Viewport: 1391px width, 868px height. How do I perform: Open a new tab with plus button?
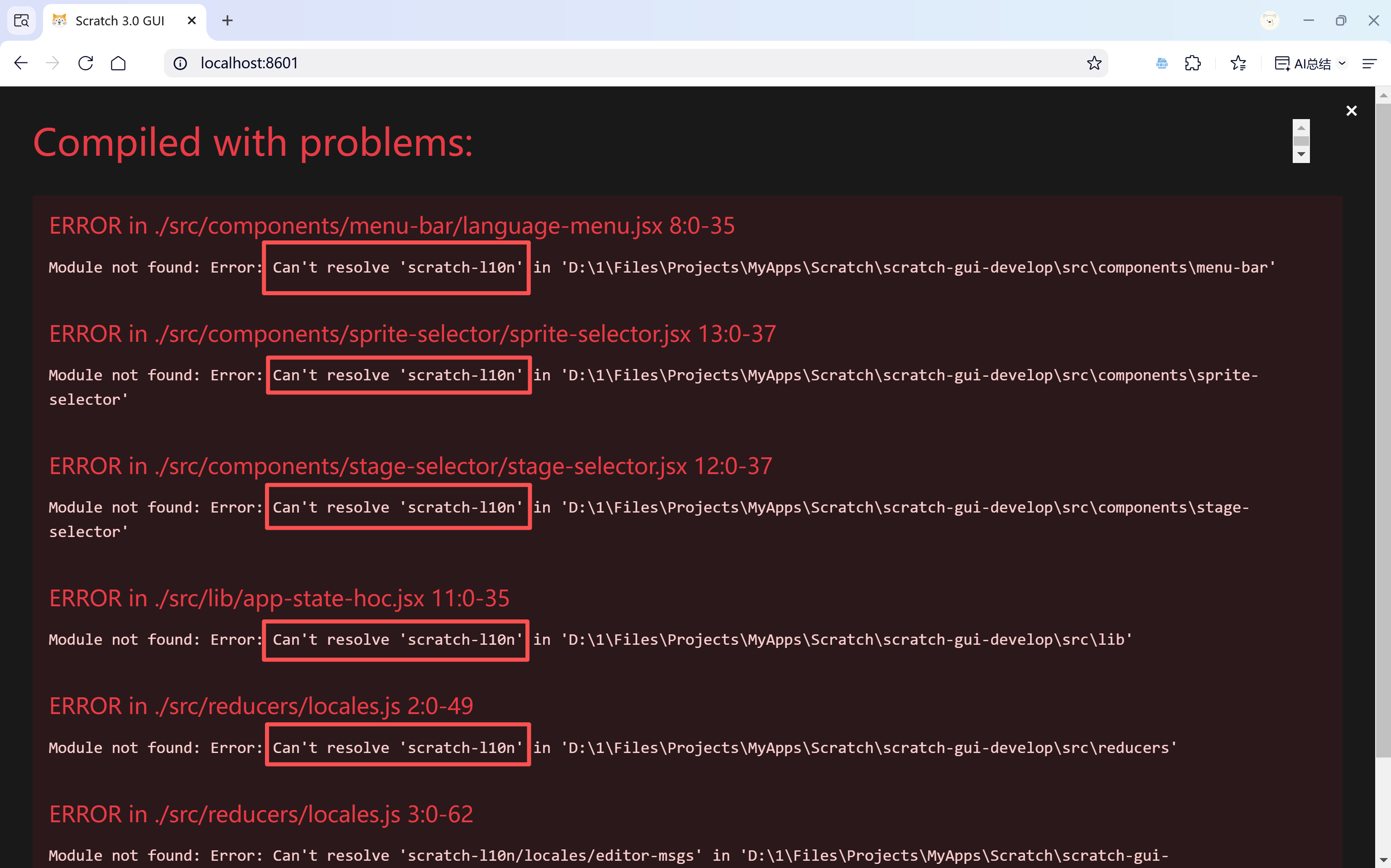tap(227, 21)
